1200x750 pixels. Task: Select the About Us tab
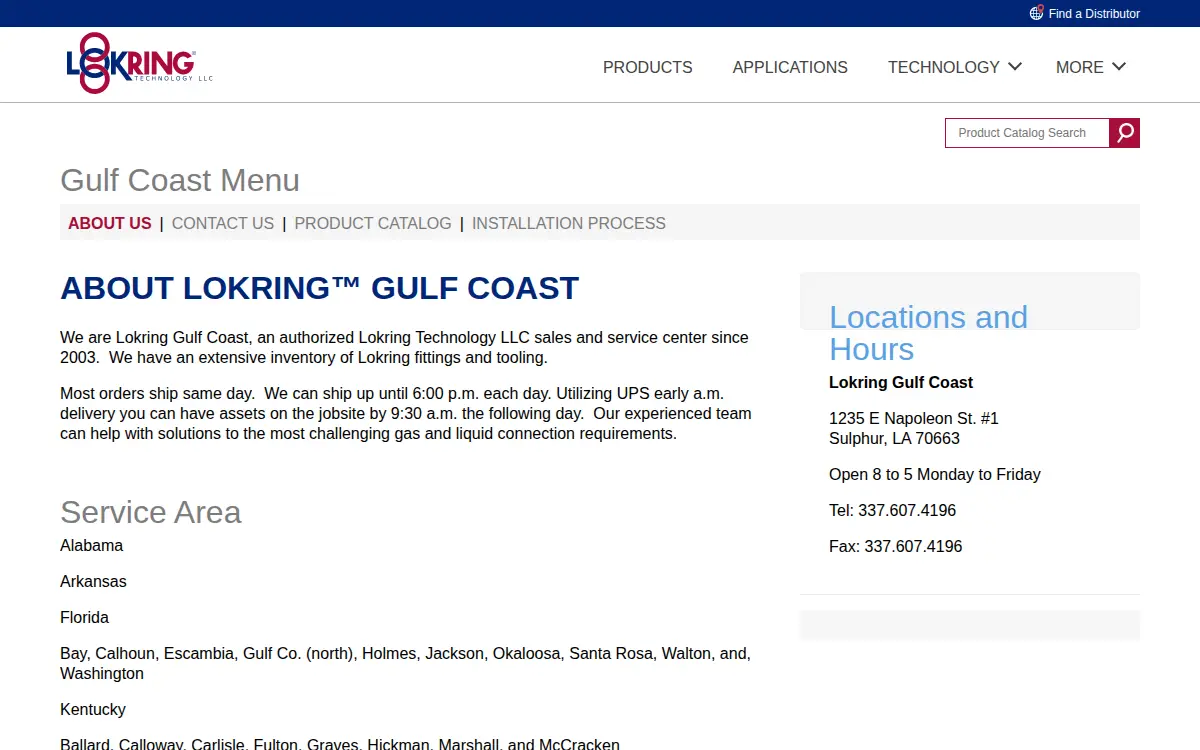[110, 224]
